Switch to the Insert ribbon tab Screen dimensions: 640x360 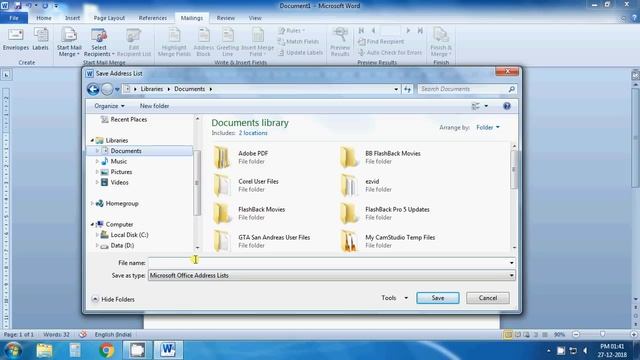(72, 18)
